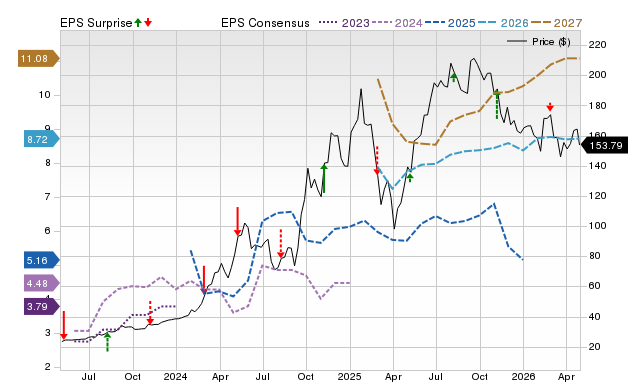This screenshot has width=640, height=382.
Task: Click the 2027 EPS consensus legend entry
Action: pos(556,23)
